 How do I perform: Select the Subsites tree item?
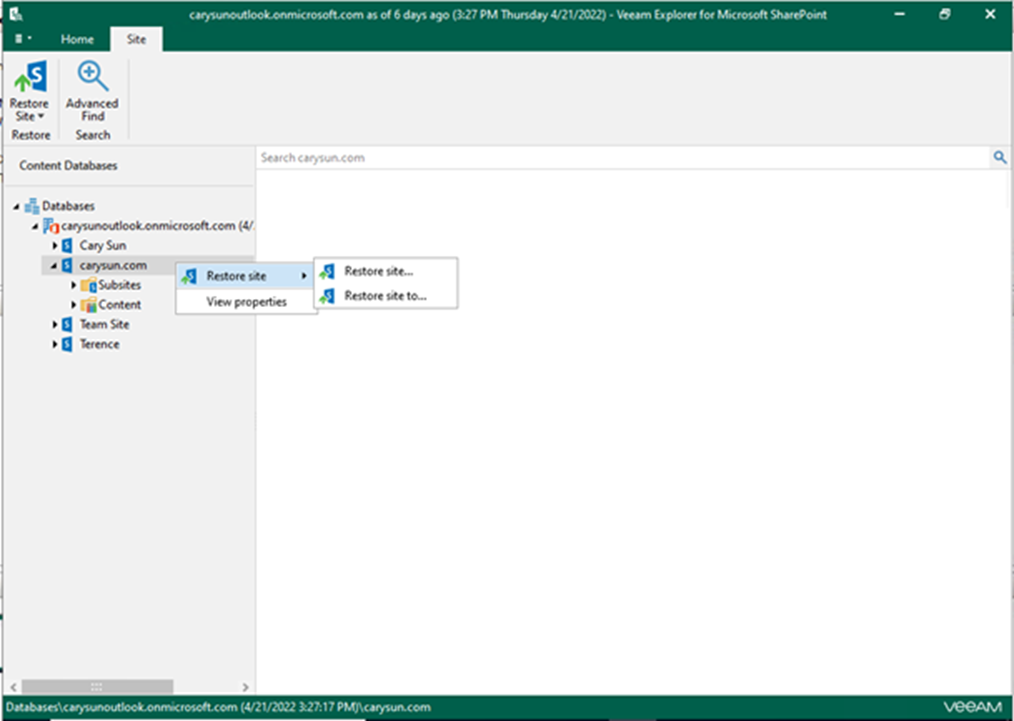[120, 285]
